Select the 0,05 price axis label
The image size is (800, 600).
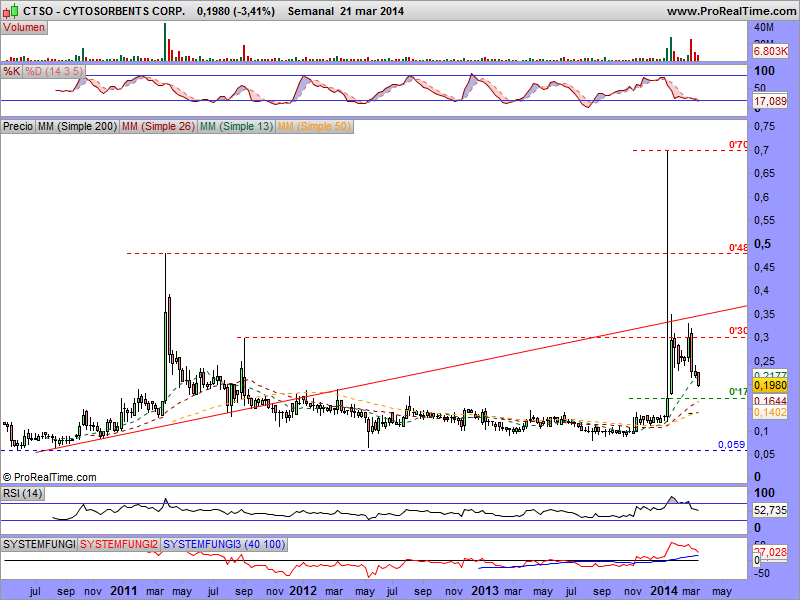coord(764,455)
